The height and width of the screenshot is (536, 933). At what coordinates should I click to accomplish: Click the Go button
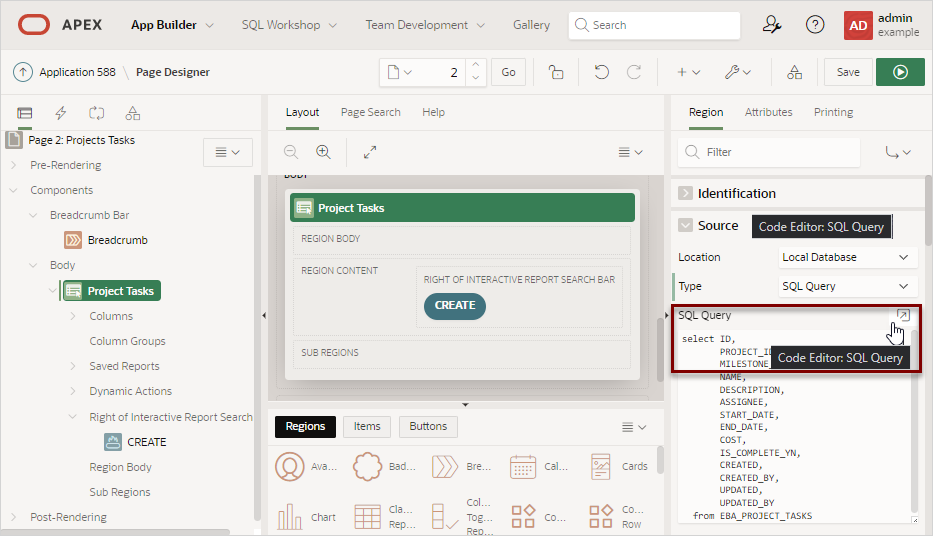(x=508, y=72)
